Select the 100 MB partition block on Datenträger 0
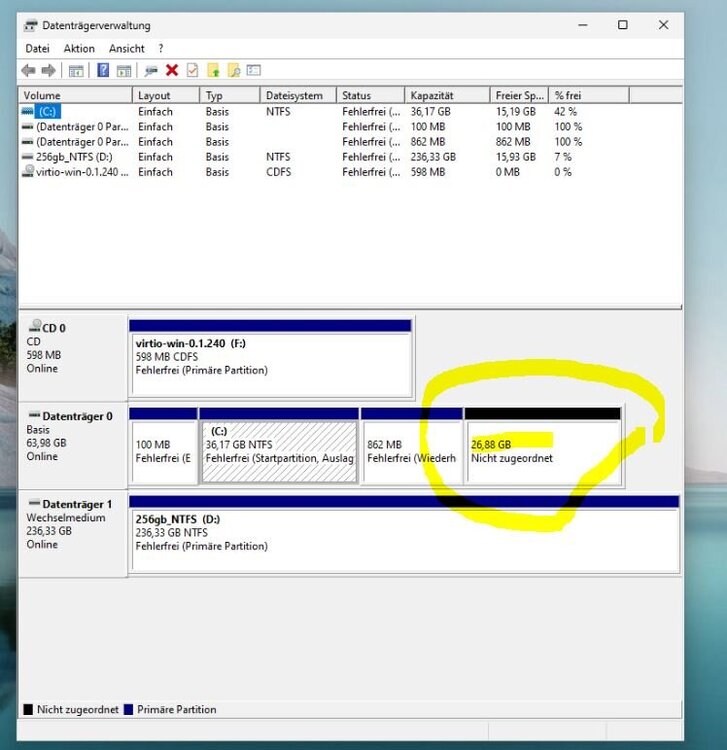The image size is (727, 750). [x=163, y=446]
